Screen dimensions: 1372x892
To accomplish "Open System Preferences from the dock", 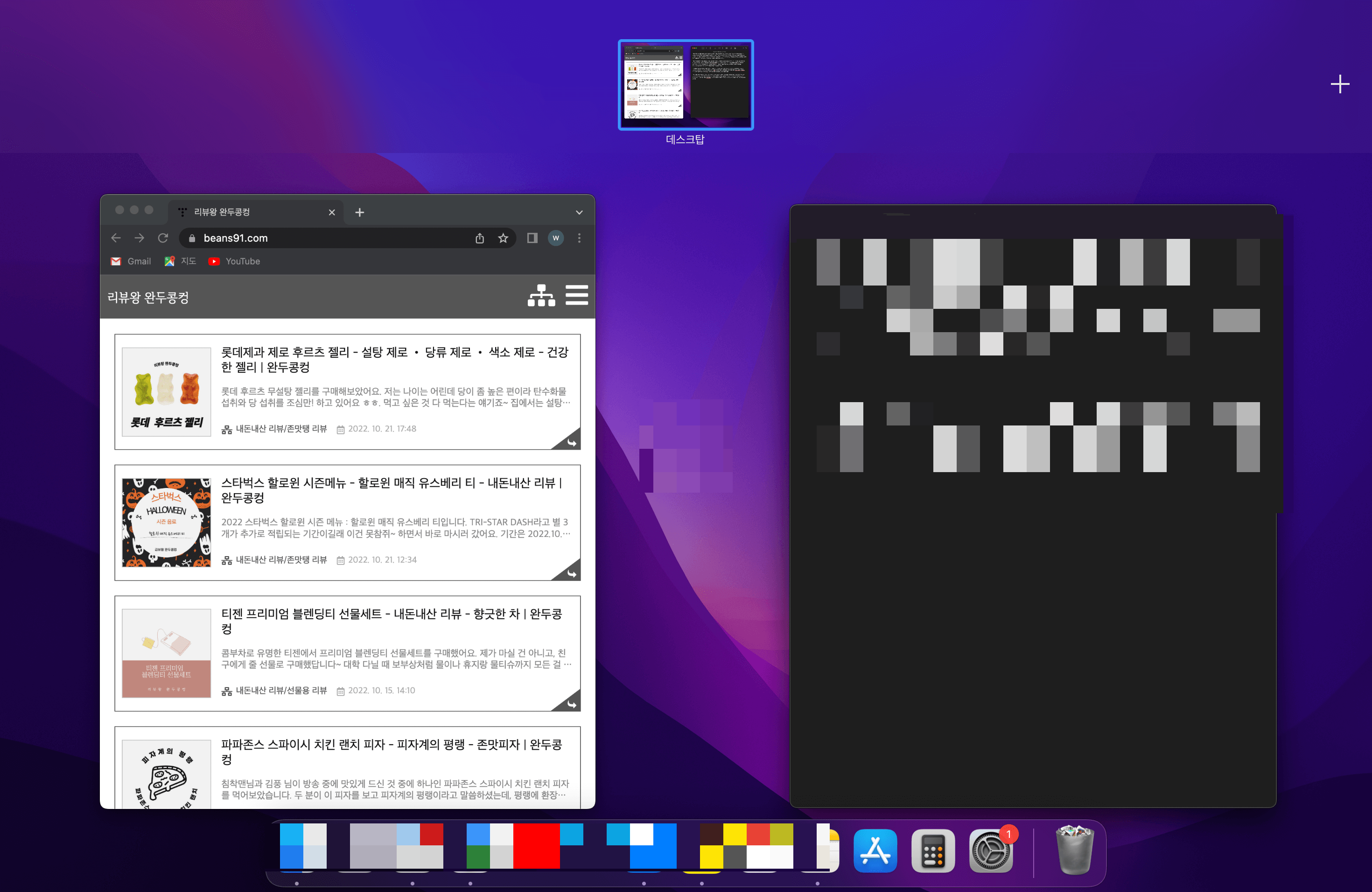I will pos(991,851).
